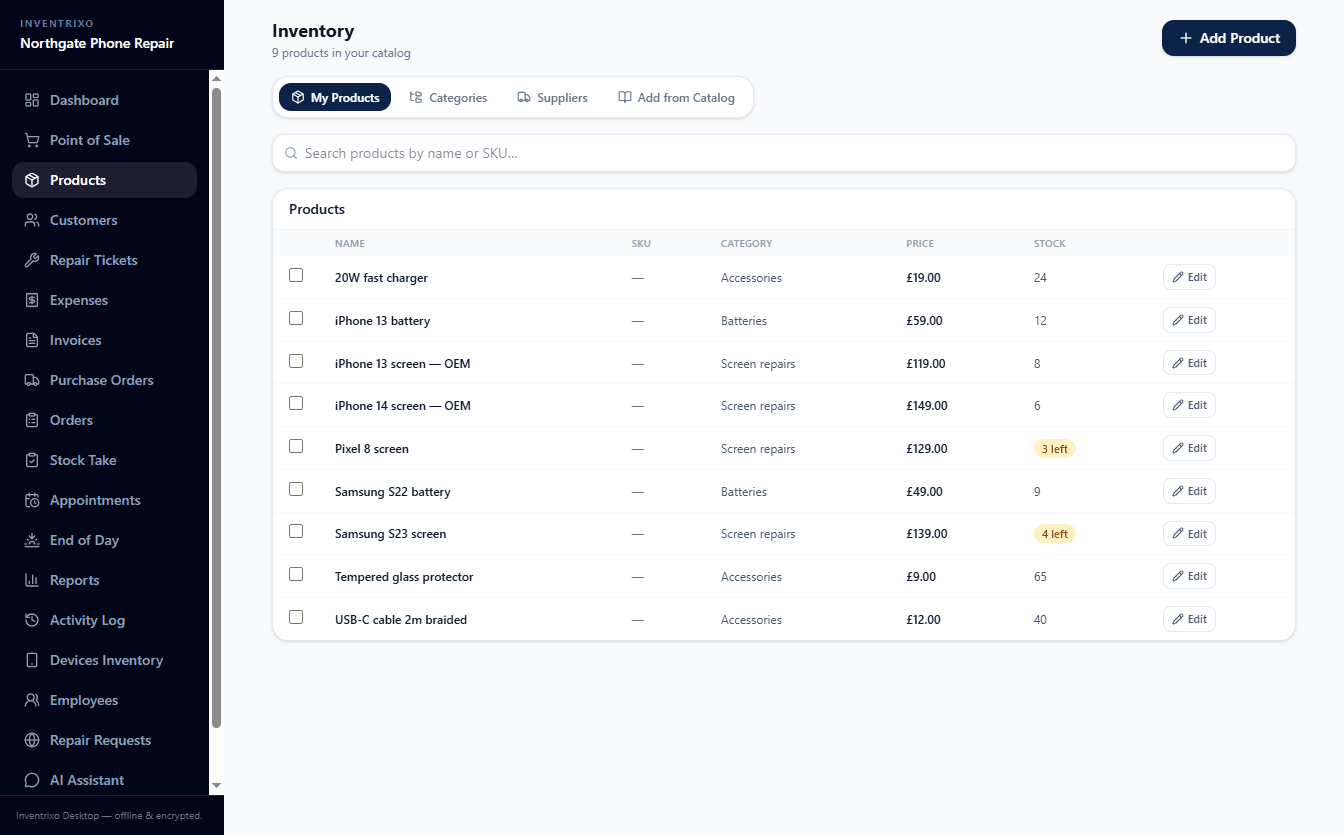Image resolution: width=1344 pixels, height=835 pixels.
Task: Click the Point of Sale cart icon
Action: [32, 140]
